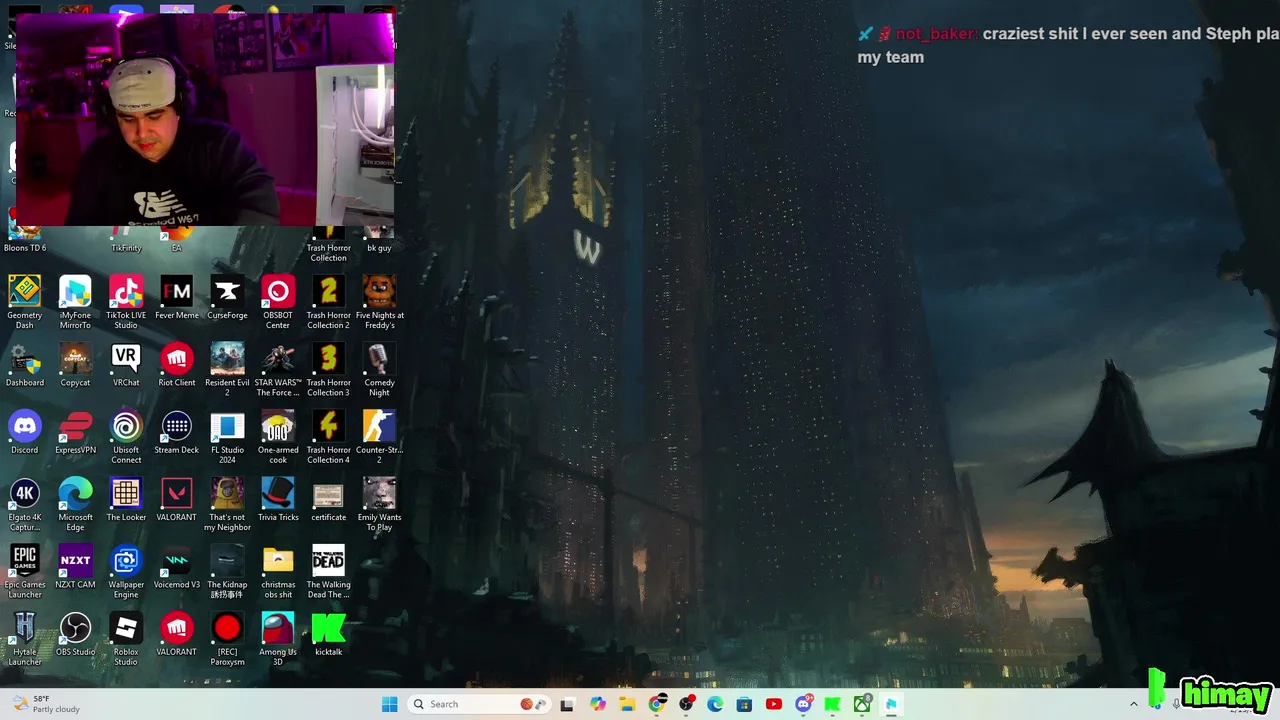Open the OBSBOT Center shortcut
The width and height of the screenshot is (1280, 720).
pyautogui.click(x=278, y=302)
